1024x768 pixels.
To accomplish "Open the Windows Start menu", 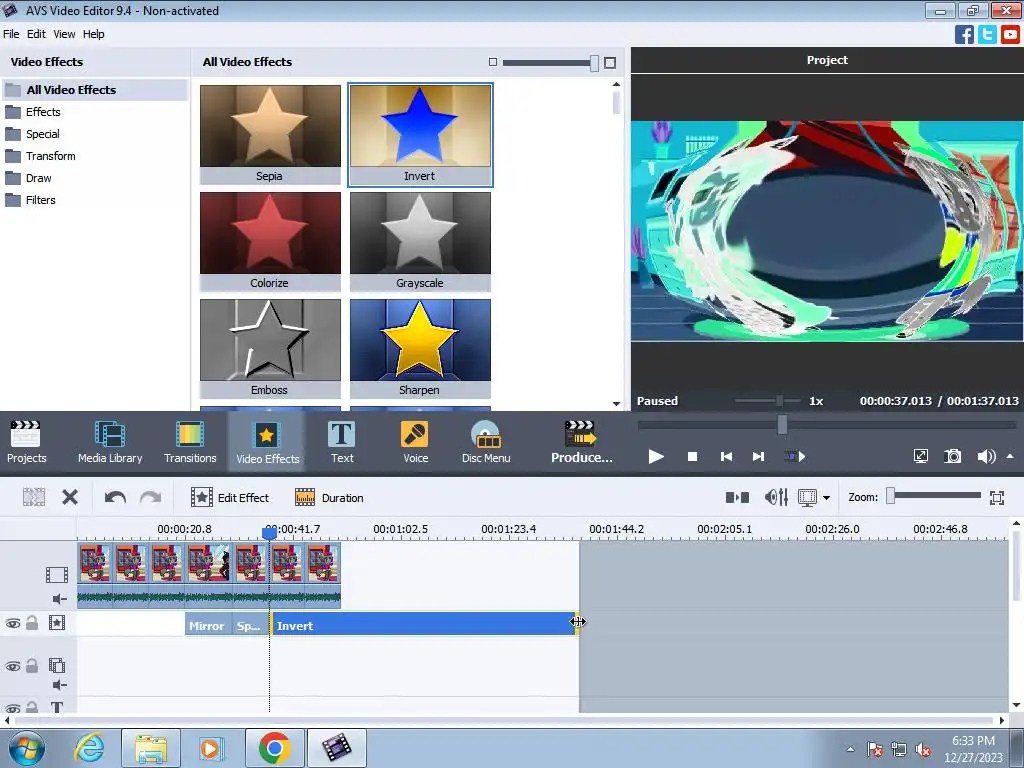I will tap(26, 748).
